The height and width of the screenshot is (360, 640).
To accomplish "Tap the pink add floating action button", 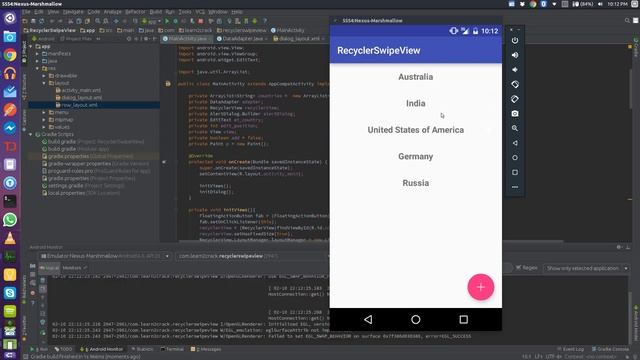I will point(480,287).
